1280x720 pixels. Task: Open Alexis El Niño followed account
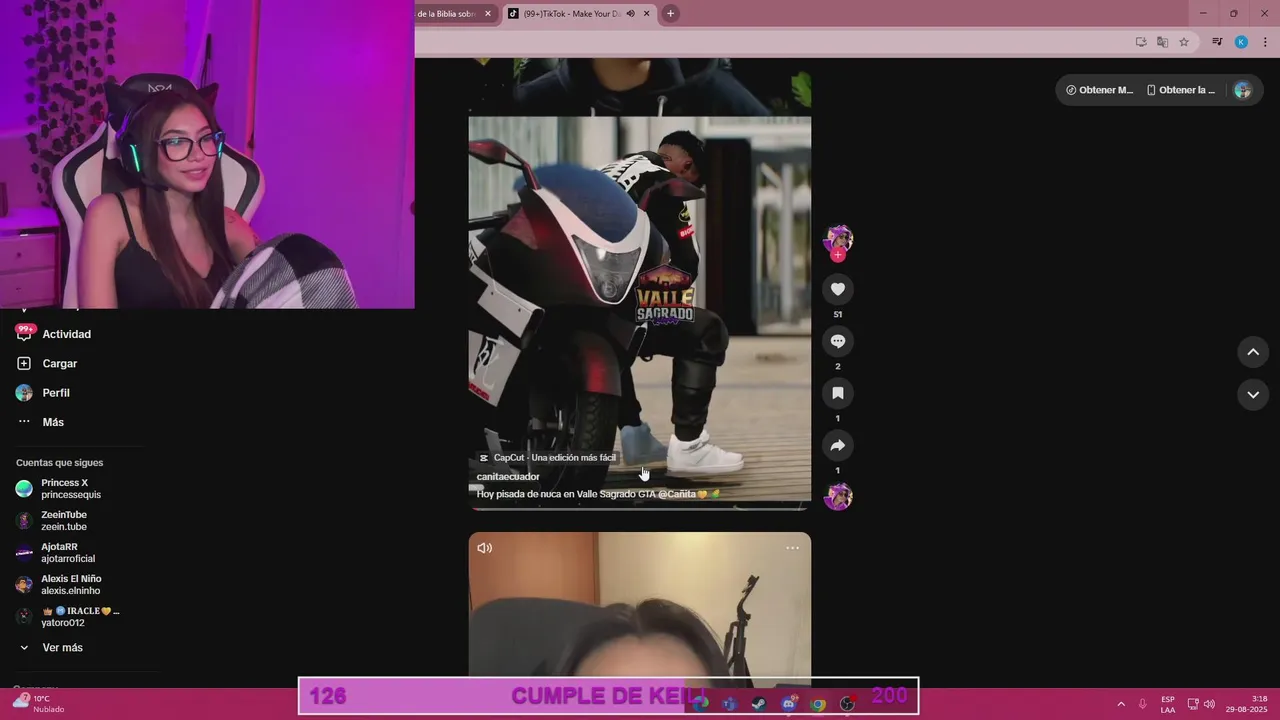pos(70,585)
